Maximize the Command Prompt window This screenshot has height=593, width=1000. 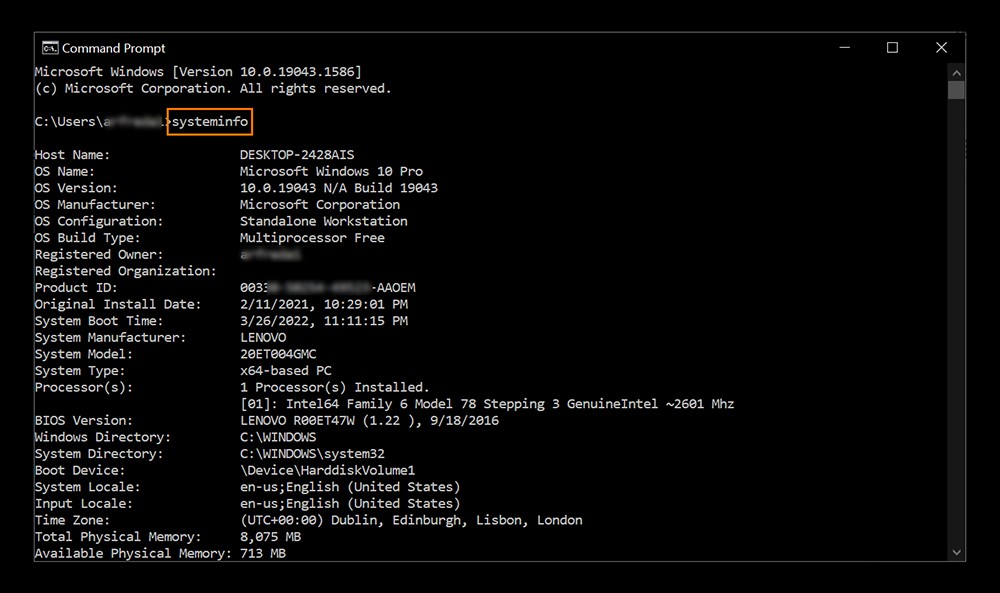[892, 48]
